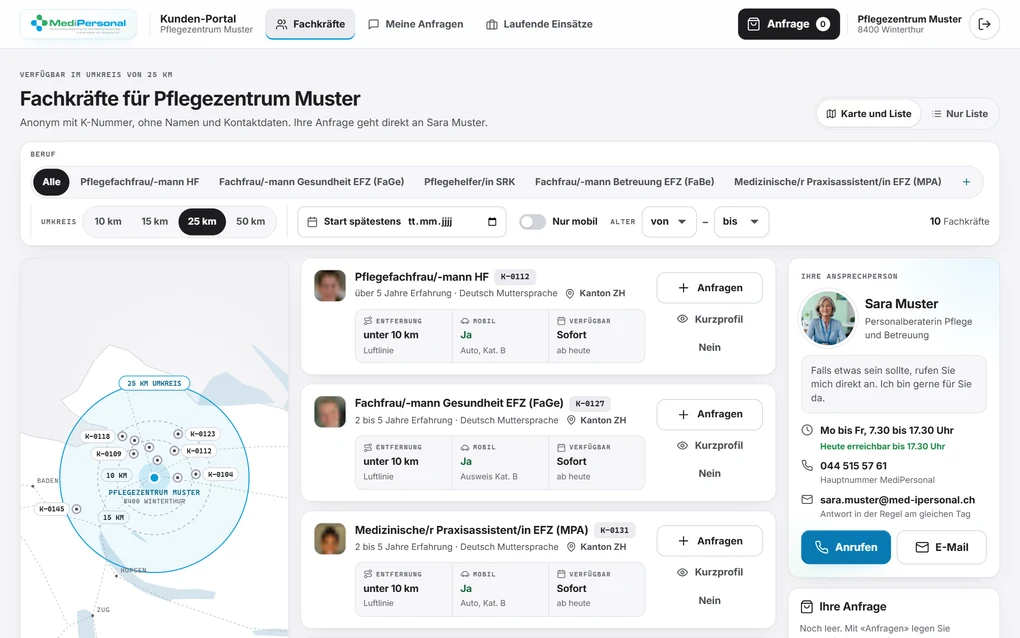Switch to Nur Liste view
The width and height of the screenshot is (1020, 638).
coord(960,114)
